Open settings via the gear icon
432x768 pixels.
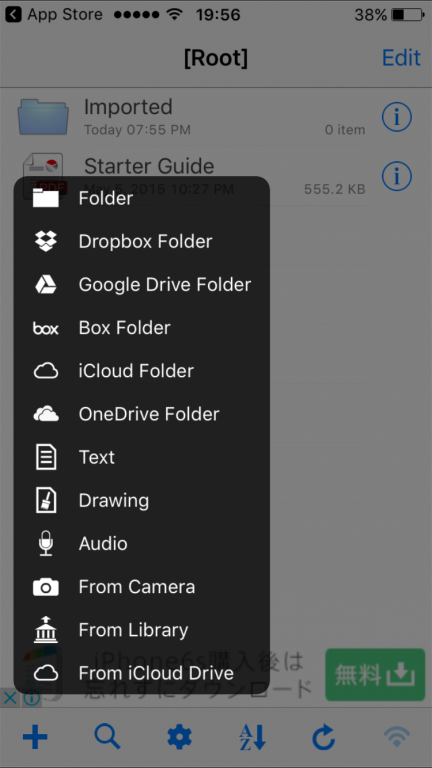tap(180, 737)
